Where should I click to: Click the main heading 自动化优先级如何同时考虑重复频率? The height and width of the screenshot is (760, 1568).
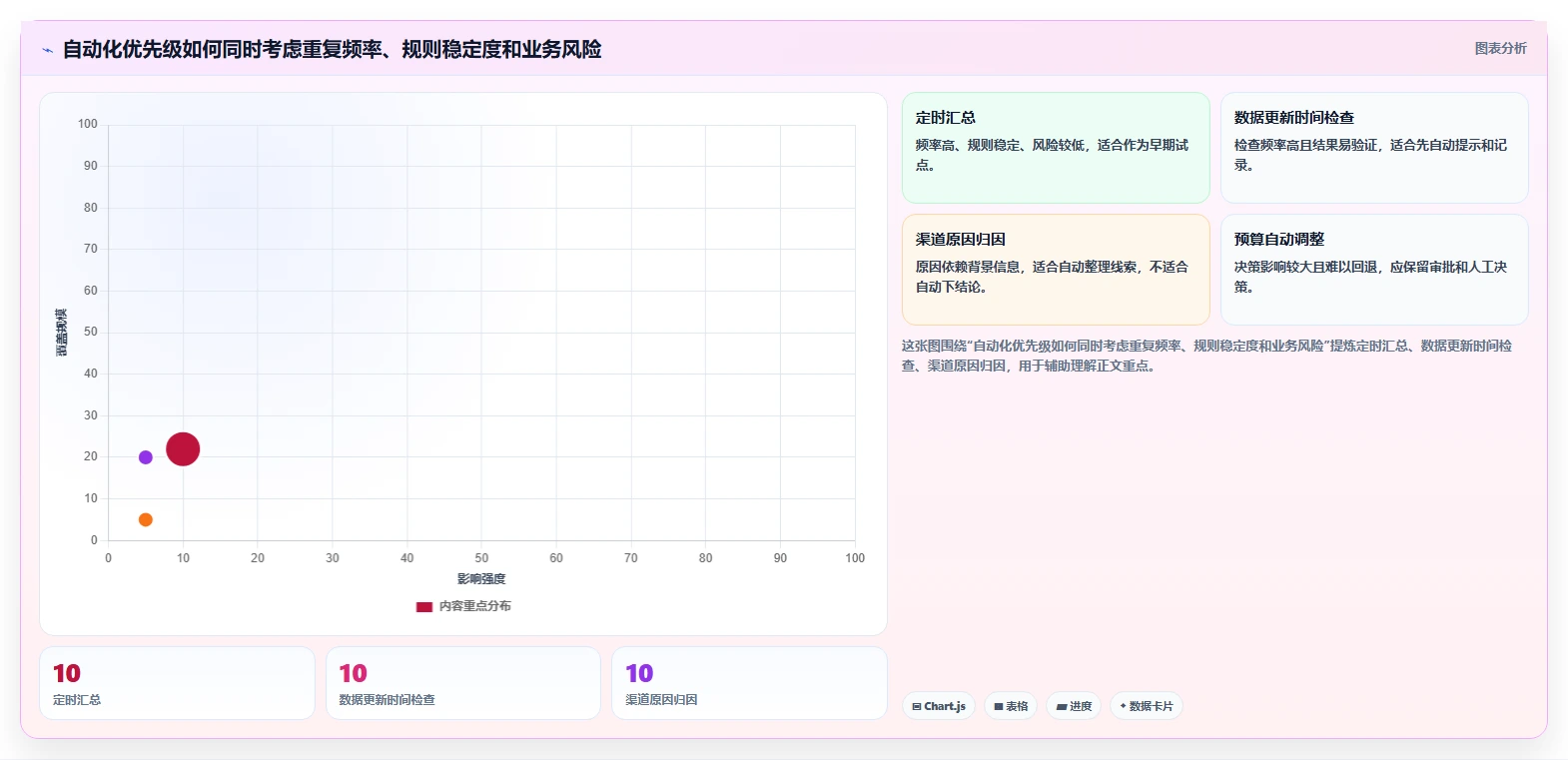coord(332,49)
